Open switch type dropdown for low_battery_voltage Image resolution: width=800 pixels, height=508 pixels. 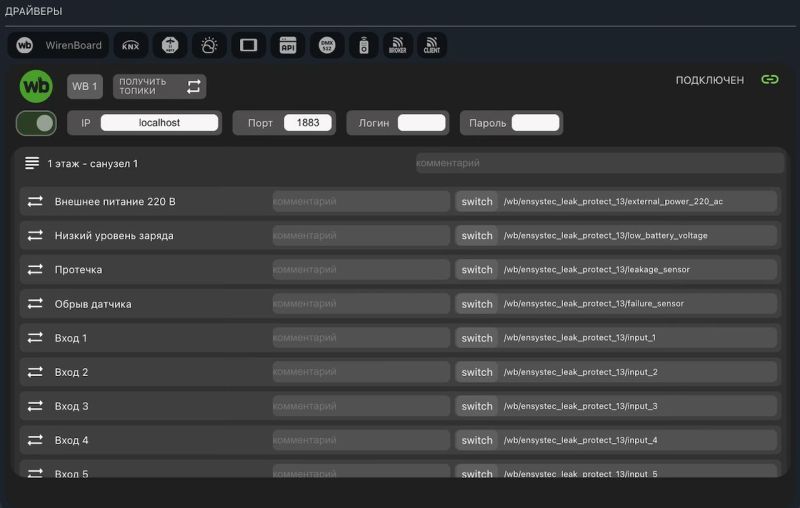point(477,236)
